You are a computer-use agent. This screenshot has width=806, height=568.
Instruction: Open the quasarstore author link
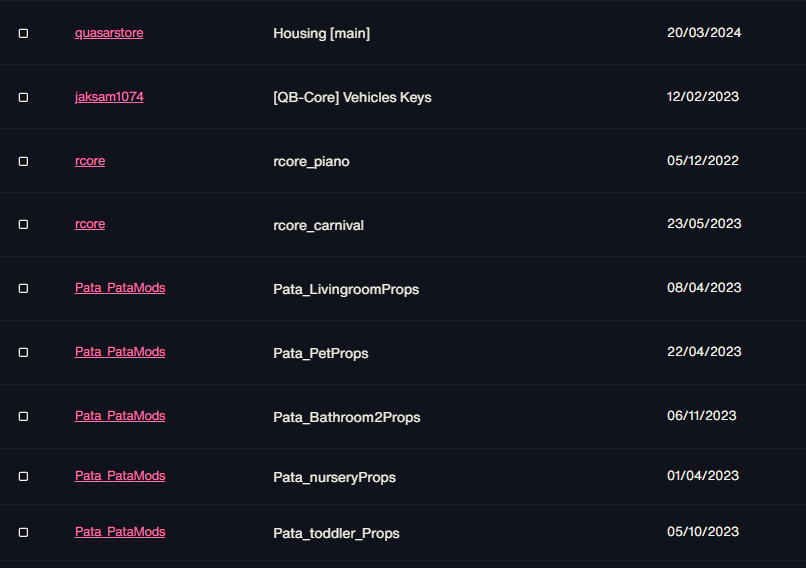pos(109,33)
